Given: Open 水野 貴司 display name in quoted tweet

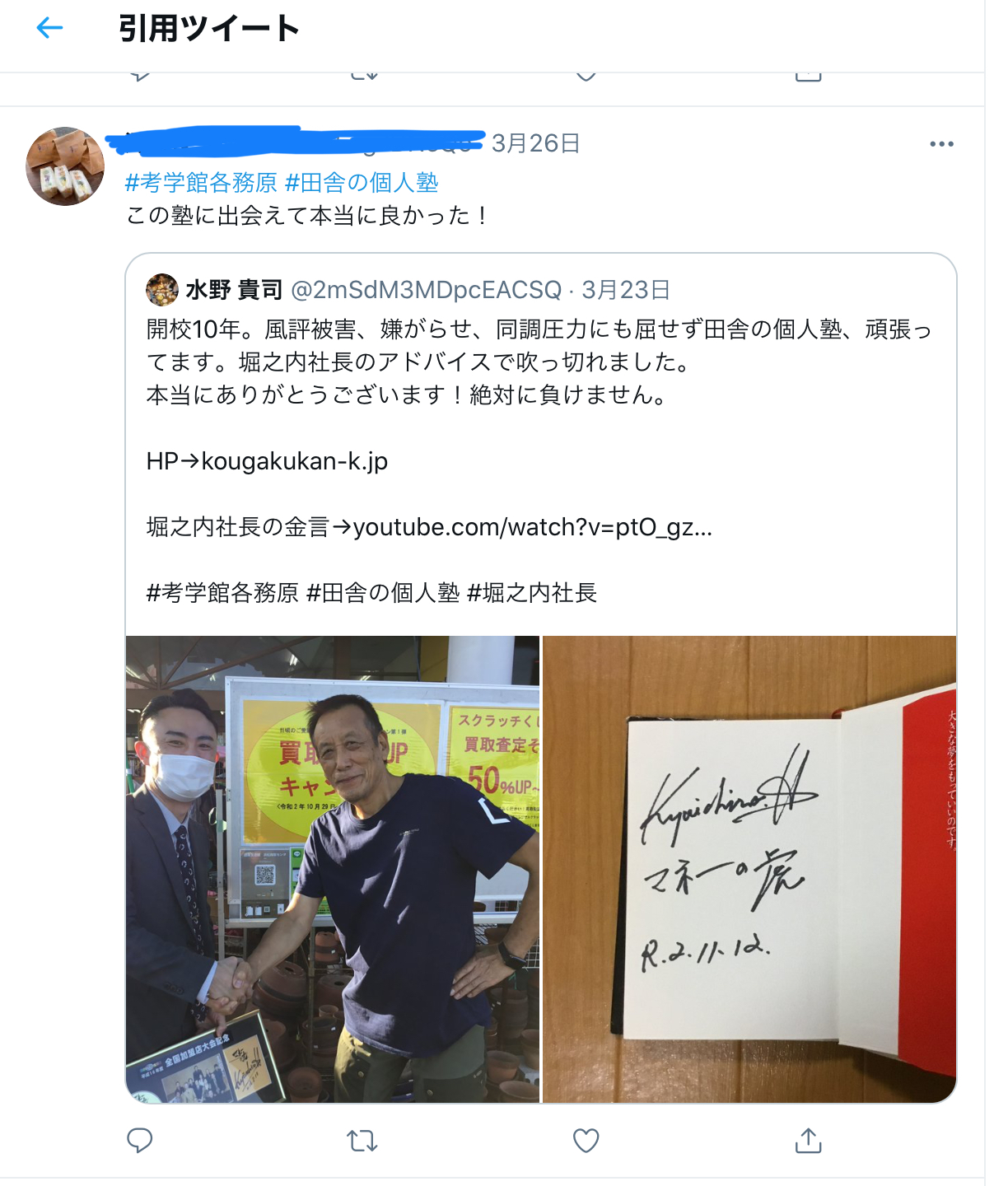Looking at the screenshot, I should click(x=235, y=290).
